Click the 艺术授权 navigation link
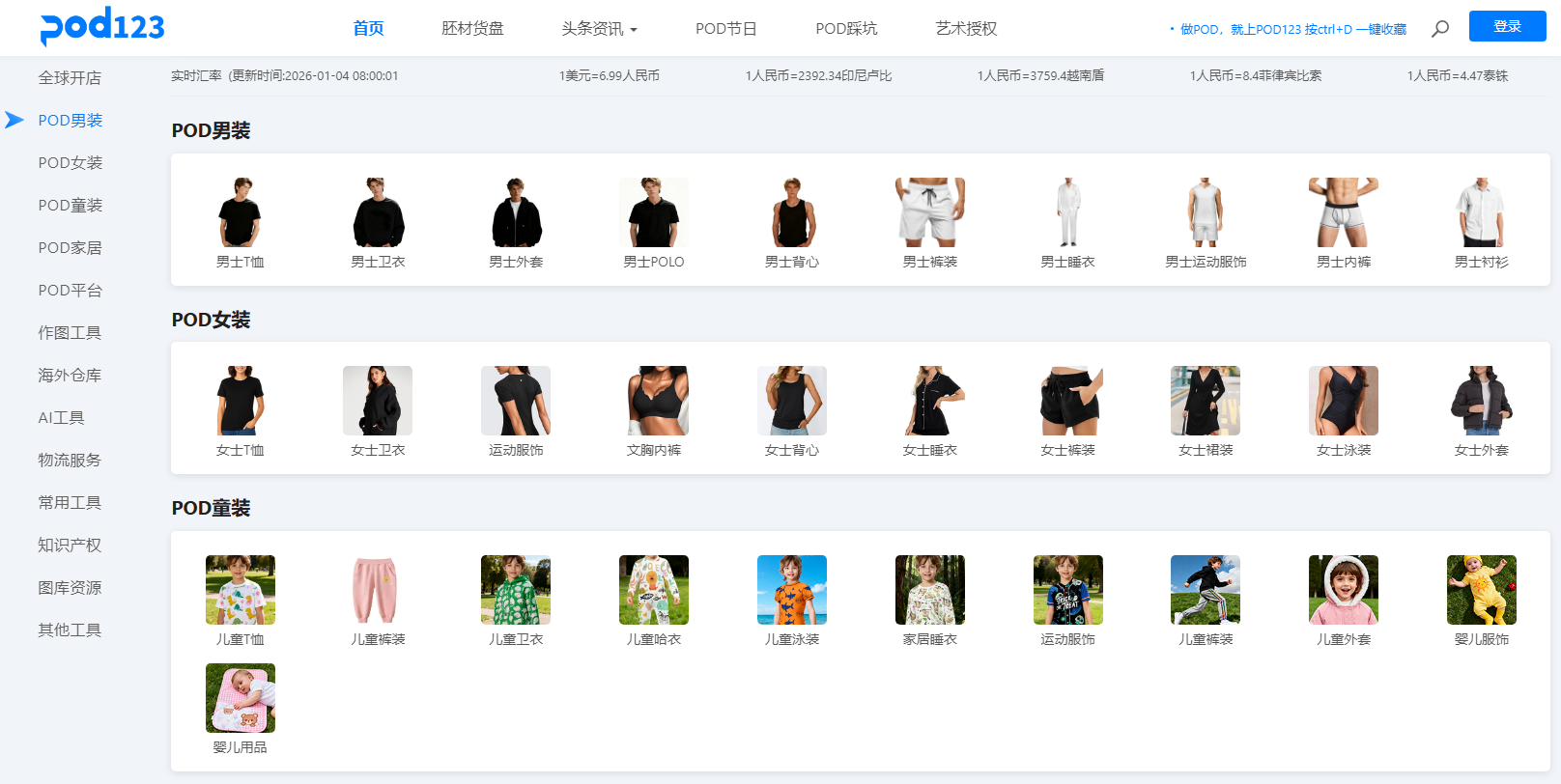Viewport: 1561px width, 784px height. [x=966, y=29]
